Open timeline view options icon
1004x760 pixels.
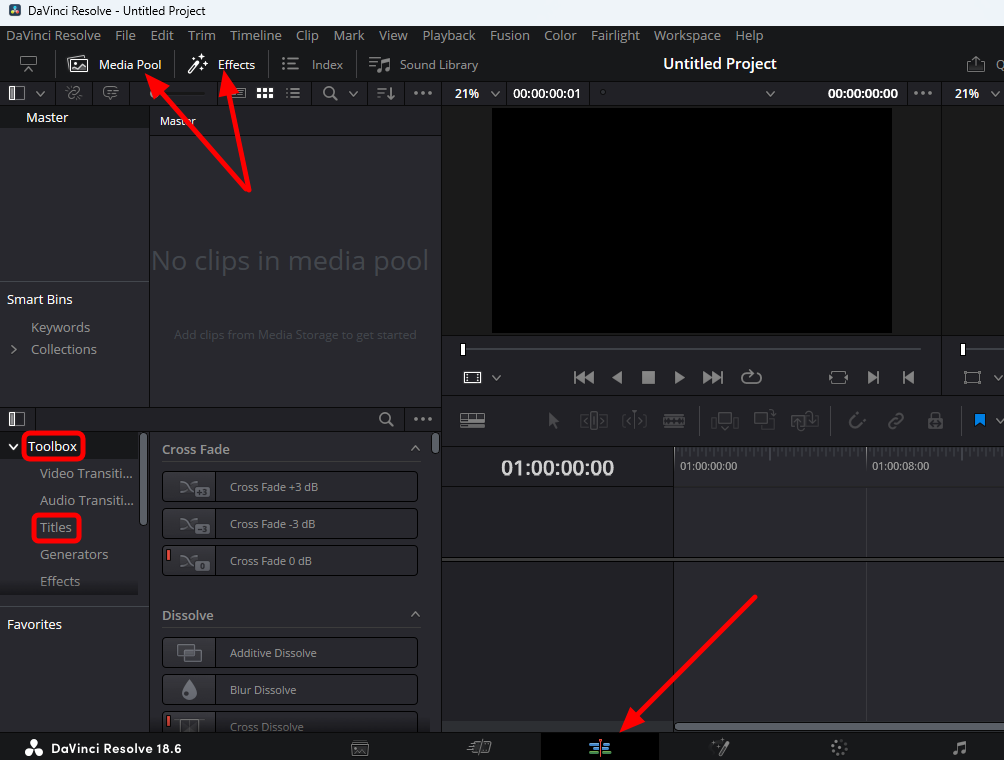pyautogui.click(x=473, y=421)
